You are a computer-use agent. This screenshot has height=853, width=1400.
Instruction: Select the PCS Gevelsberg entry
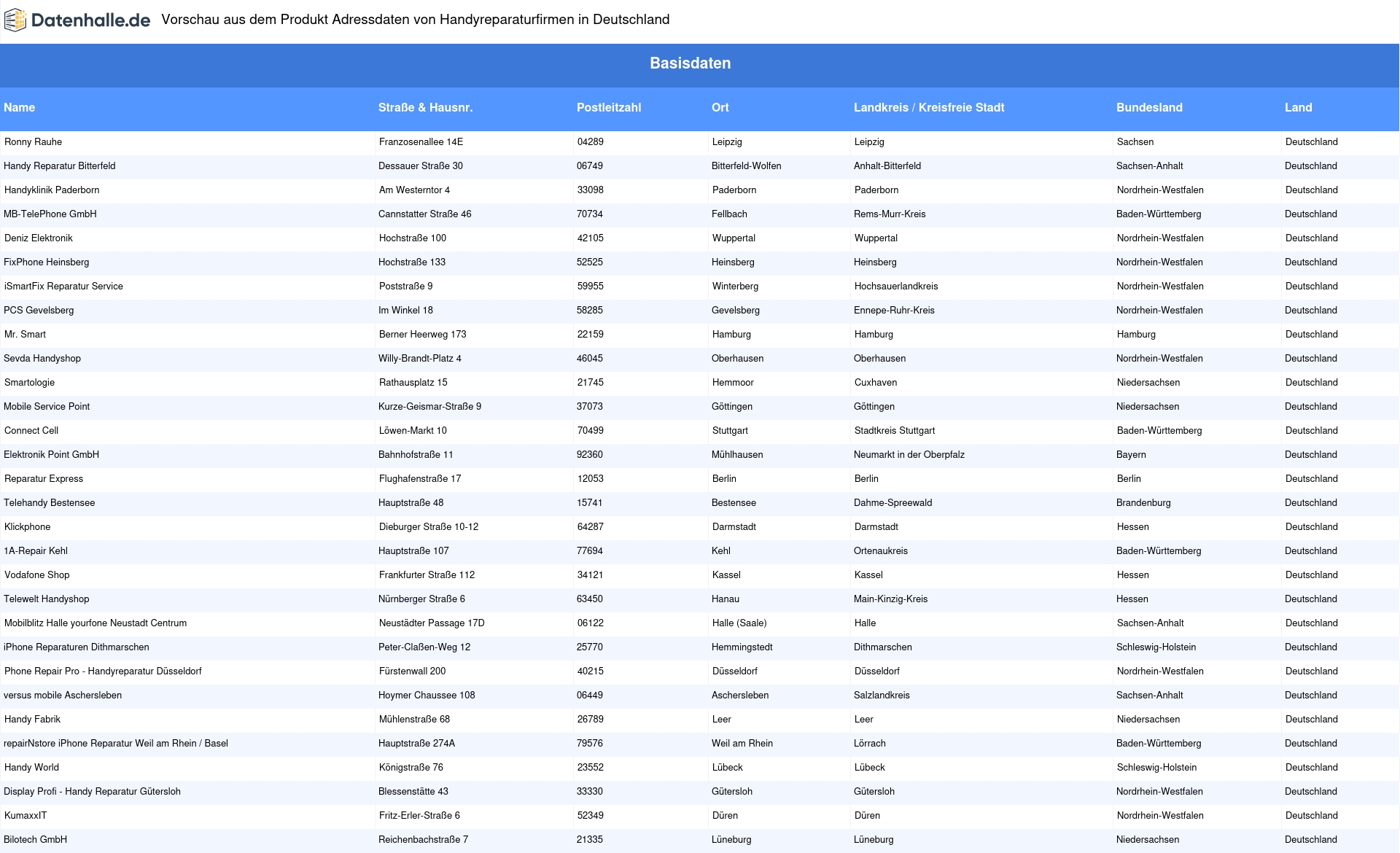(39, 311)
